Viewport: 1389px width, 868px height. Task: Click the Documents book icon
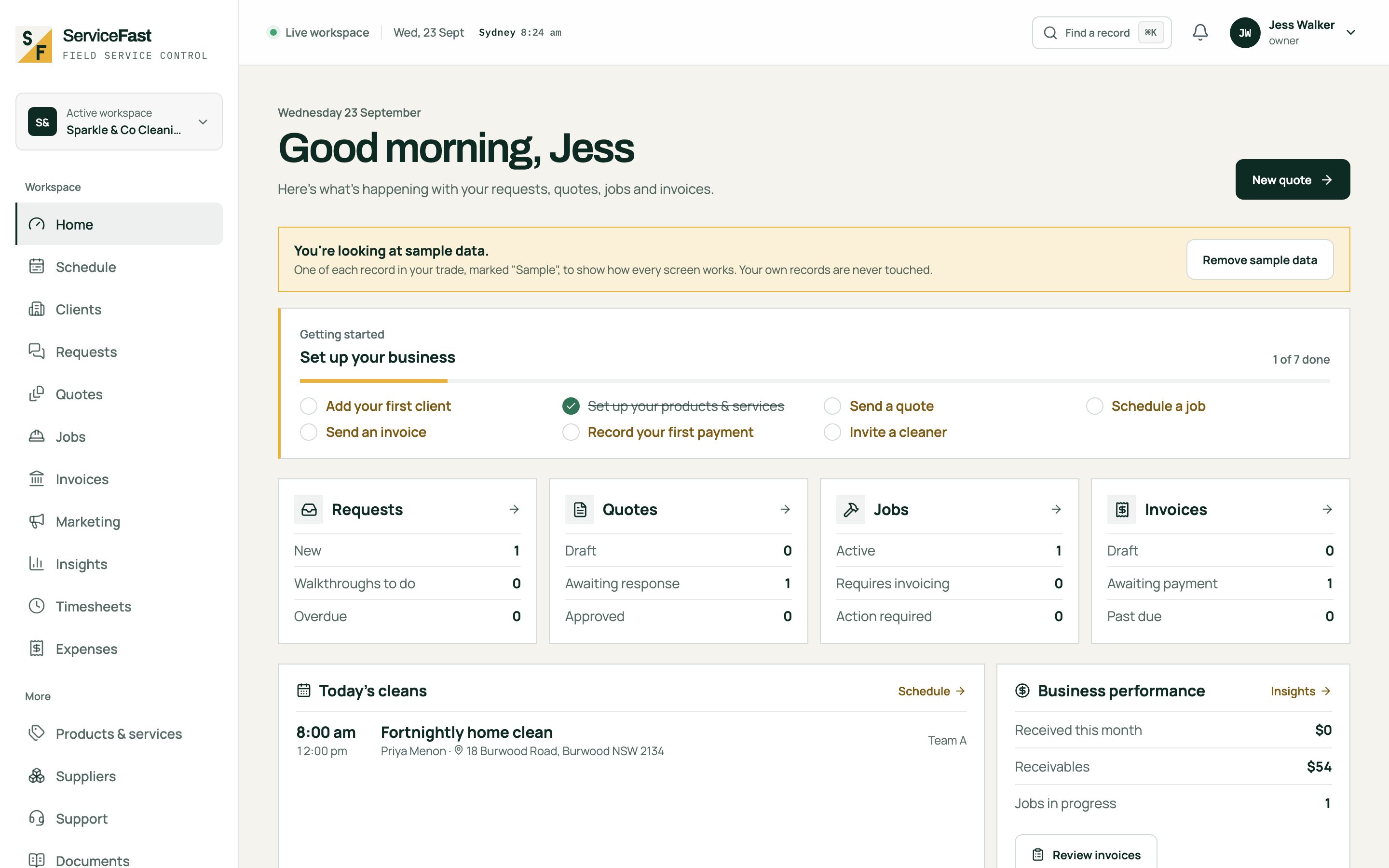pos(37,860)
